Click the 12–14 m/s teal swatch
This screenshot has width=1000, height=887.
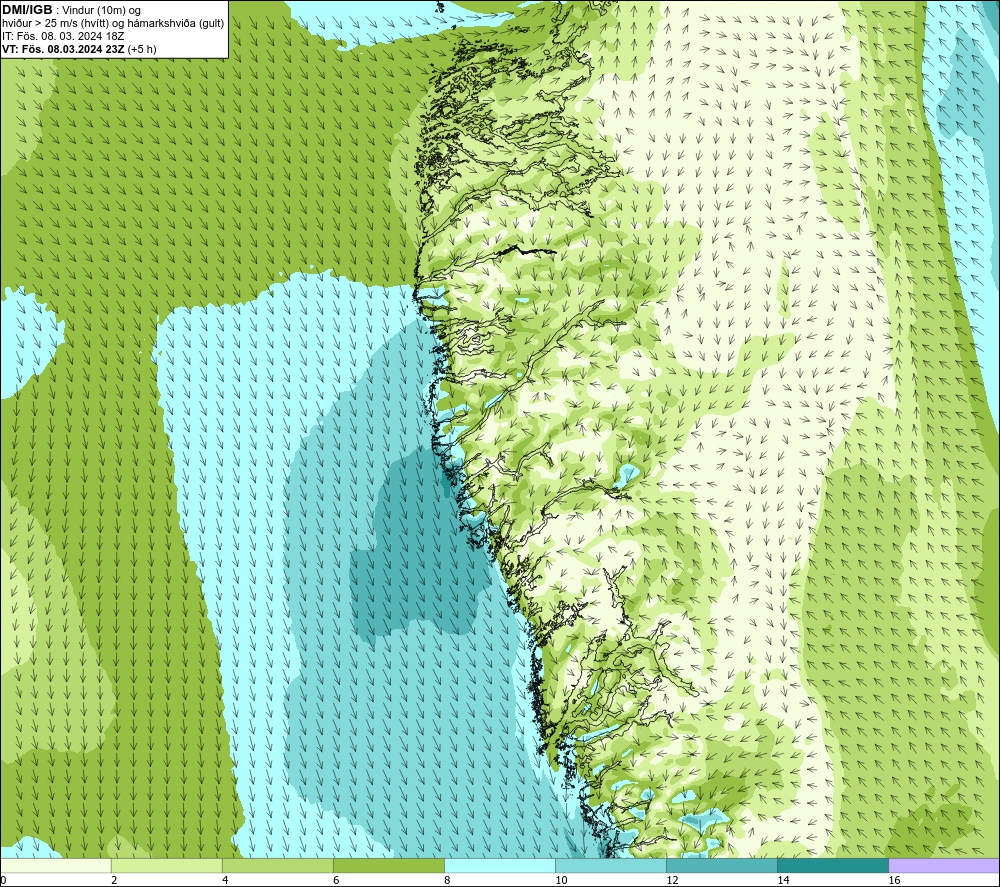[x=721, y=865]
